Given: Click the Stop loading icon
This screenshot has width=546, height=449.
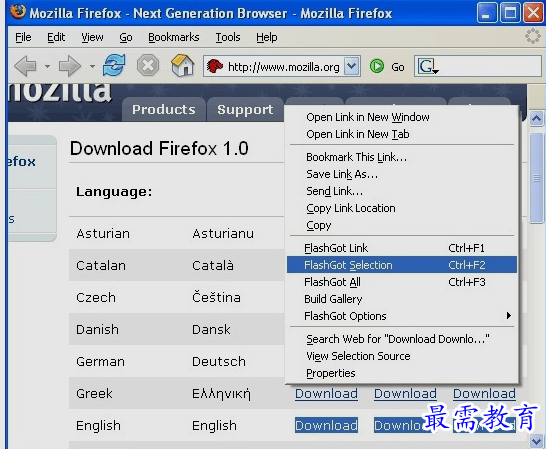Looking at the screenshot, I should click(x=148, y=65).
